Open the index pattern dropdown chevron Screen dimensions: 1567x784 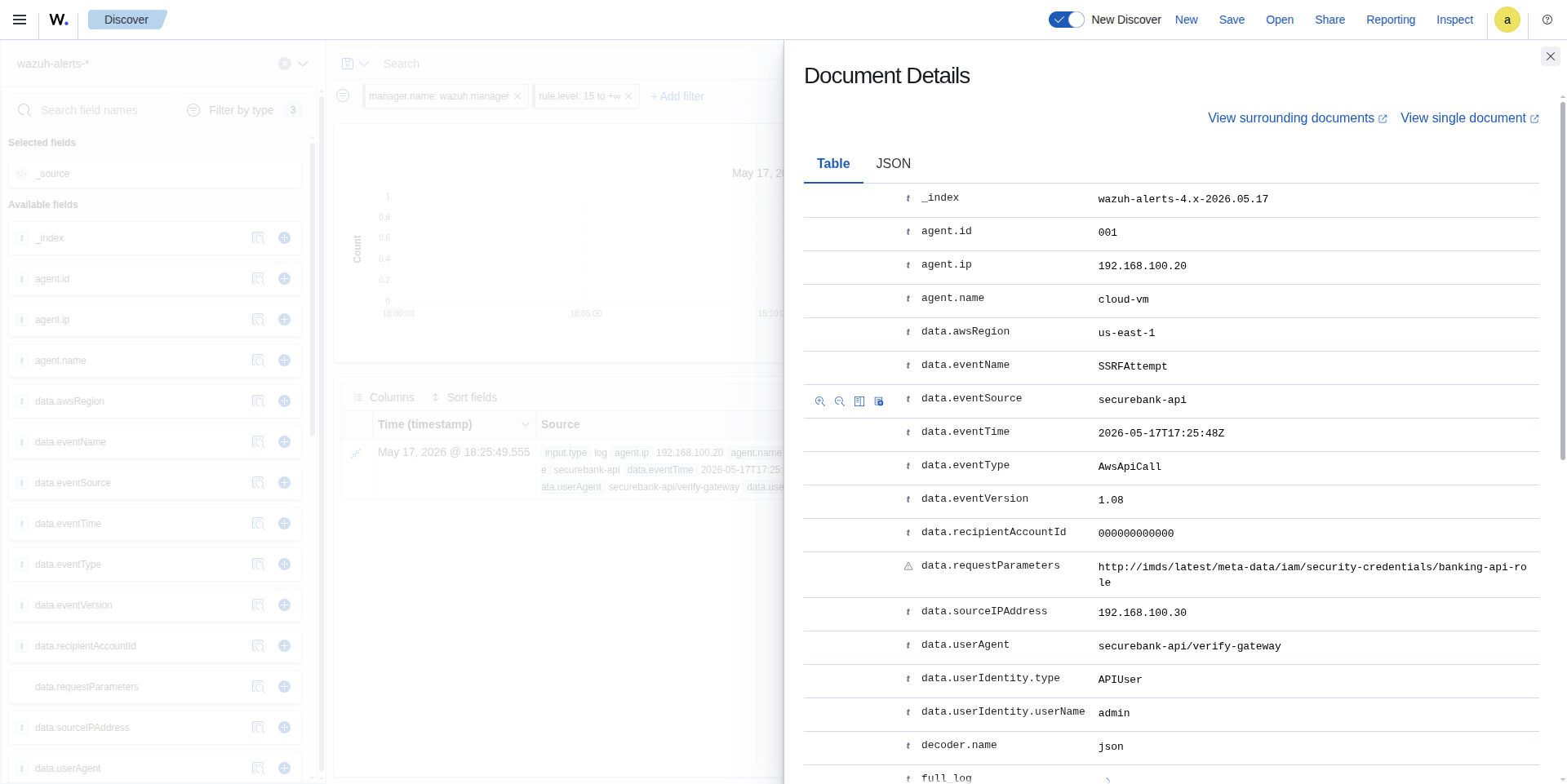(303, 64)
